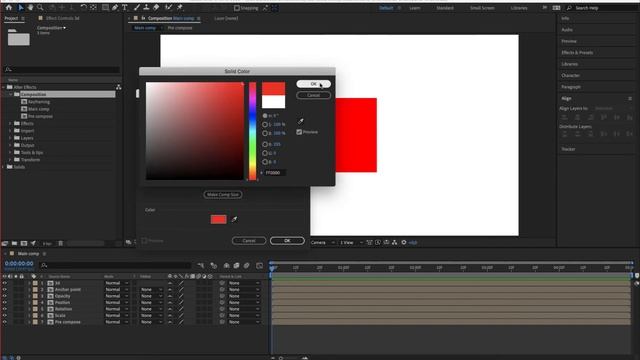640x360 pixels.
Task: Switch to the Project panel tab
Action: tap(11, 18)
